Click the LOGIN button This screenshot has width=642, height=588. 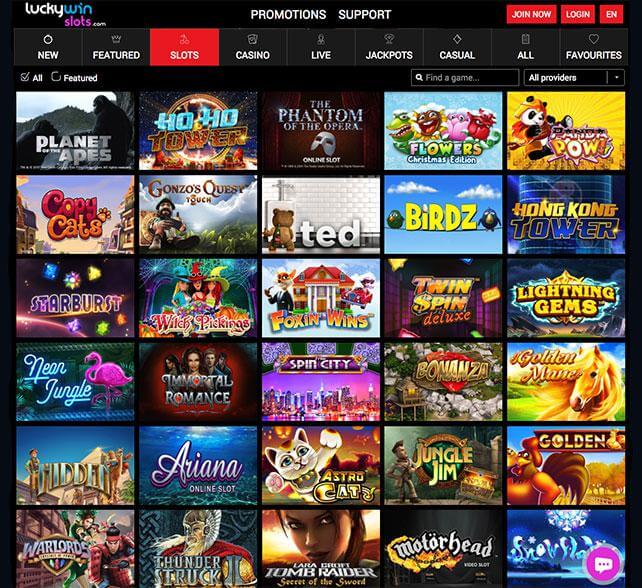coord(578,14)
